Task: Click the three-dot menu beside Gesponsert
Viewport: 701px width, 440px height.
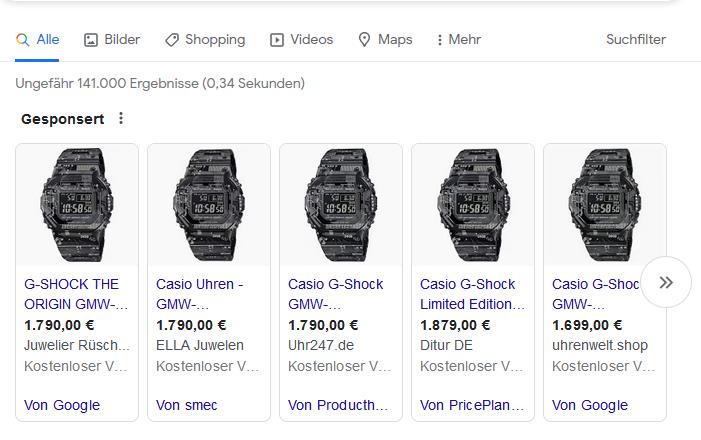Action: (x=121, y=119)
